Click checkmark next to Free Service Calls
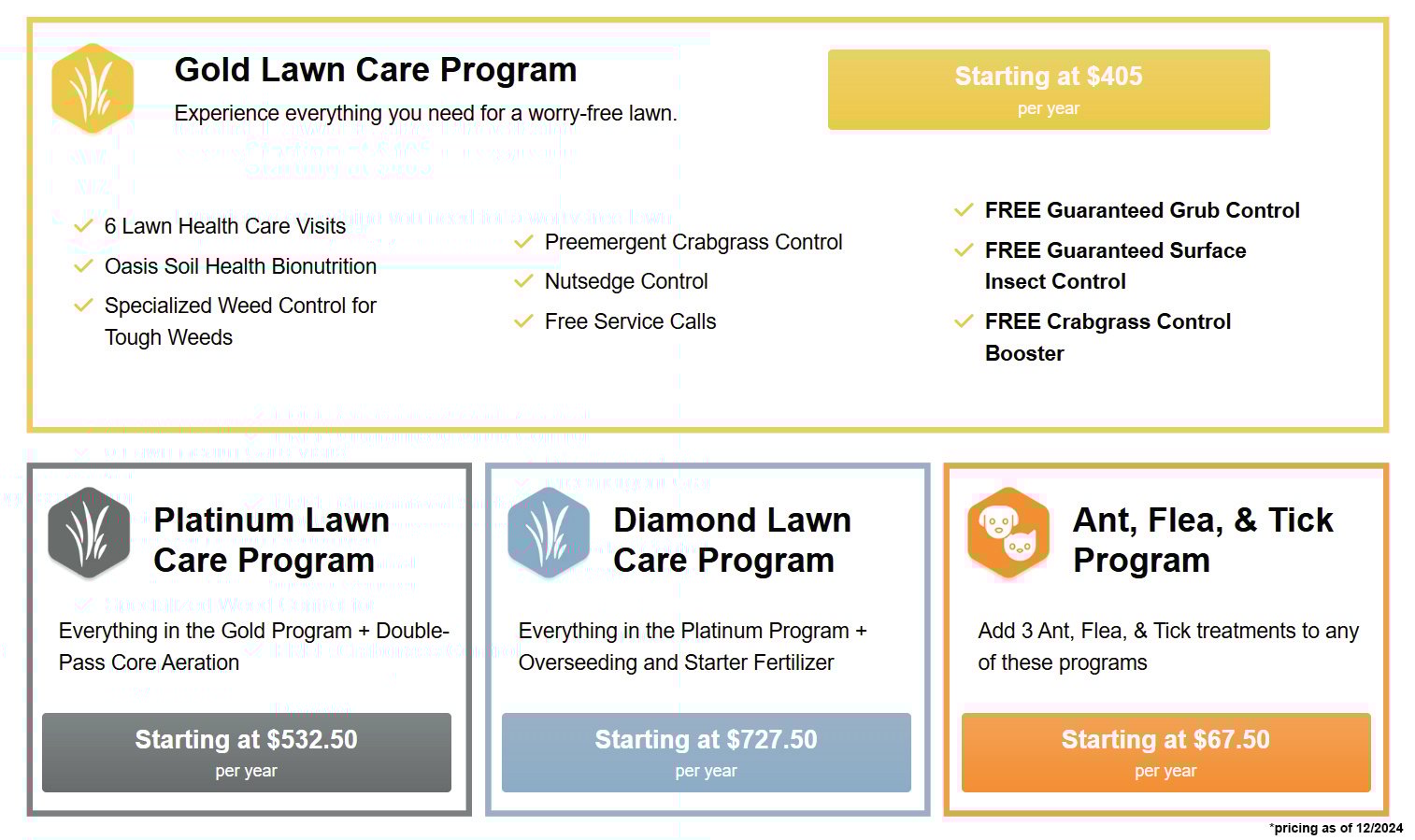Screen dimensions: 1415x840 (x=523, y=321)
